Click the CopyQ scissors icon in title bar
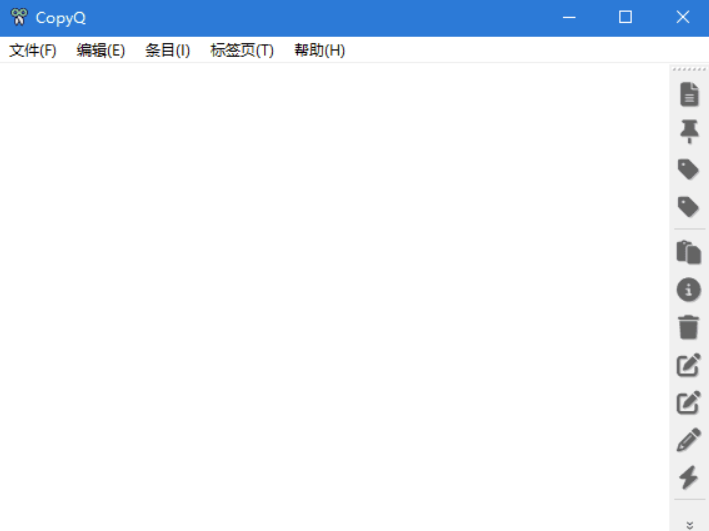Screen dimensions: 709x531 [18, 17]
